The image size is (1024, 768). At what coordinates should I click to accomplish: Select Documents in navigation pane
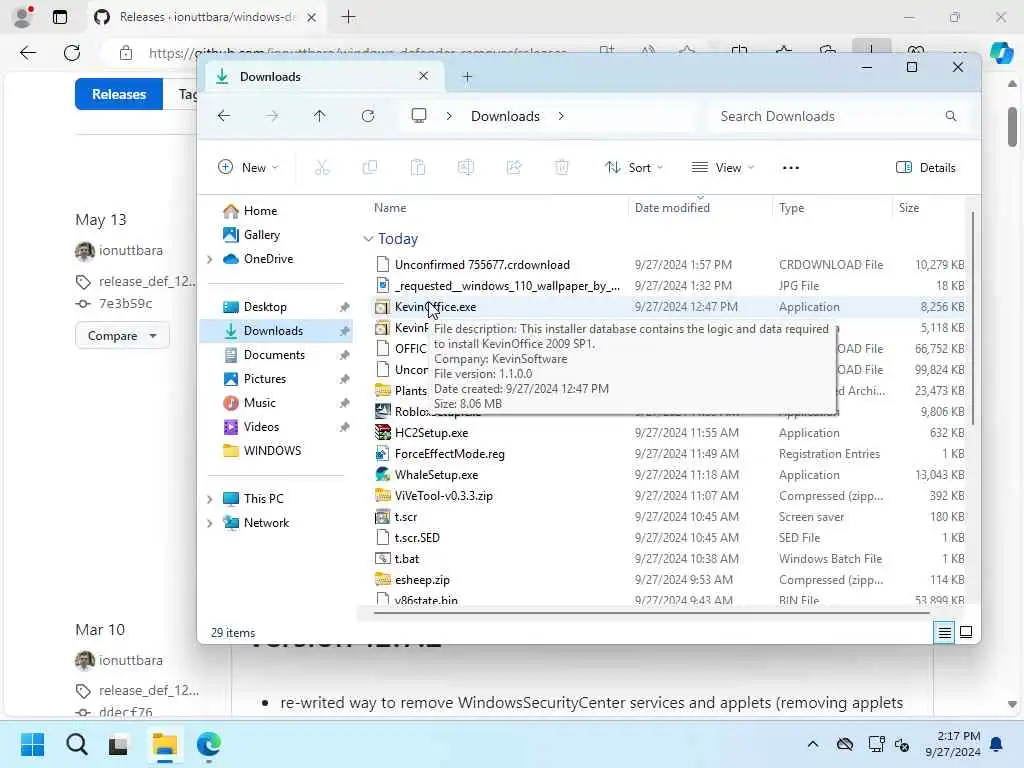[x=274, y=355]
